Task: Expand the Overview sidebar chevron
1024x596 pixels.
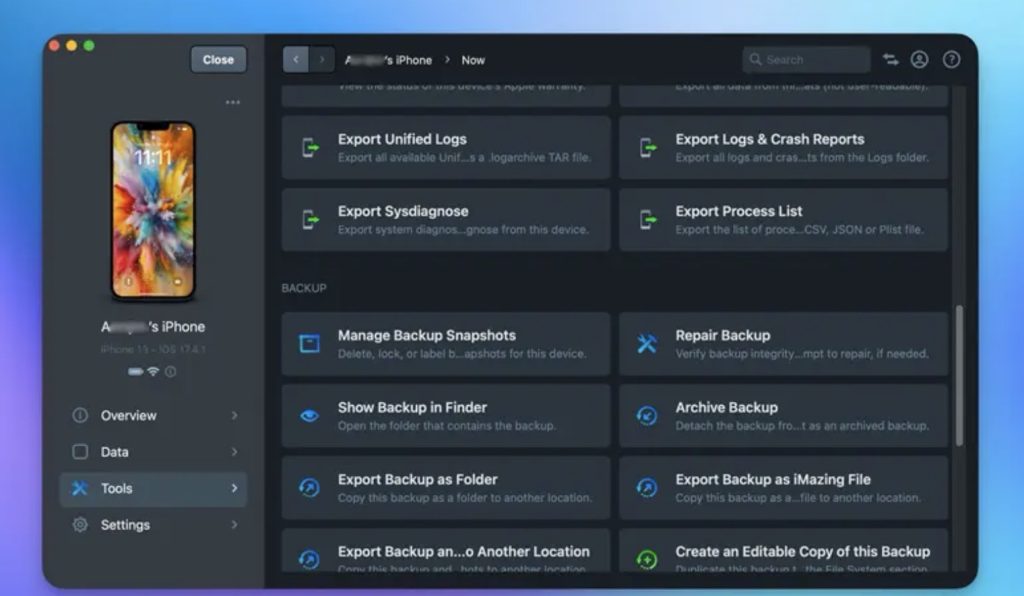Action: [x=235, y=415]
